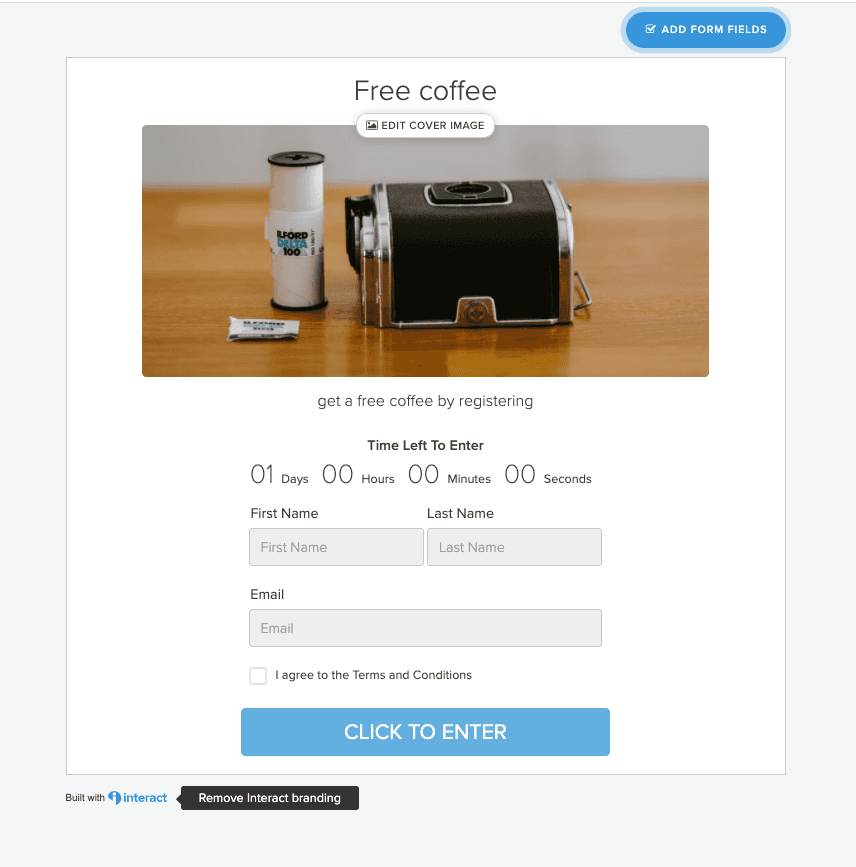Click the picture icon in Edit Cover Image
The image size is (856, 867).
[372, 126]
